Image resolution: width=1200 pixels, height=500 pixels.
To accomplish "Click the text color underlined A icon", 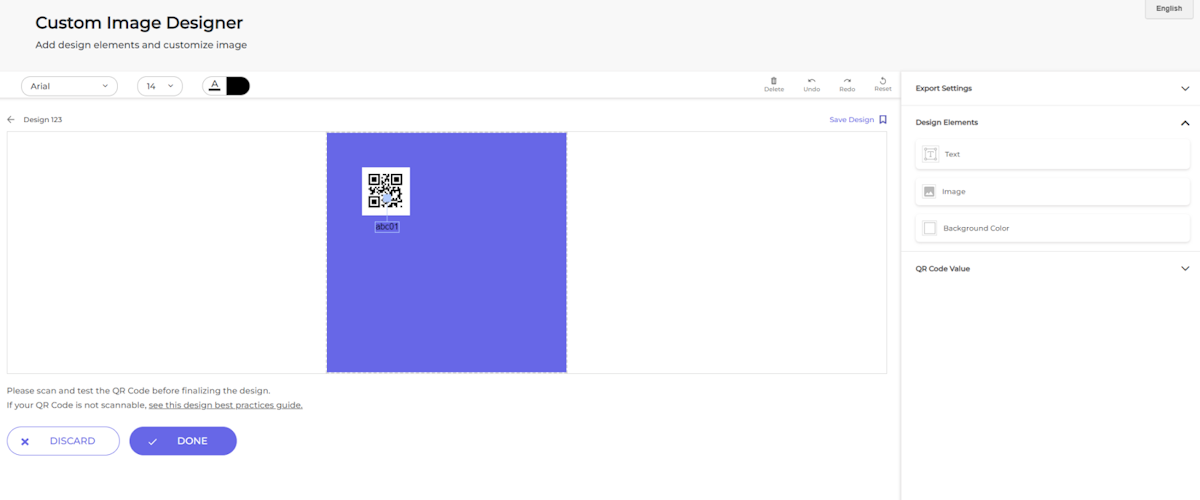I will click(214, 86).
